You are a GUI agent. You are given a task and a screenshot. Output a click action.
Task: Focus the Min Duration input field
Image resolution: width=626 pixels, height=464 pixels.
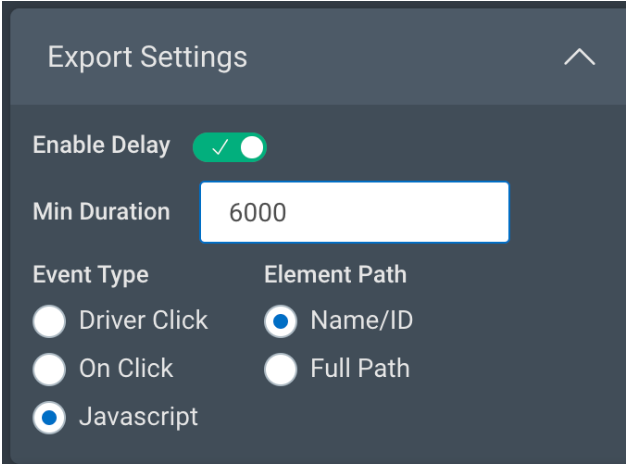tap(354, 212)
